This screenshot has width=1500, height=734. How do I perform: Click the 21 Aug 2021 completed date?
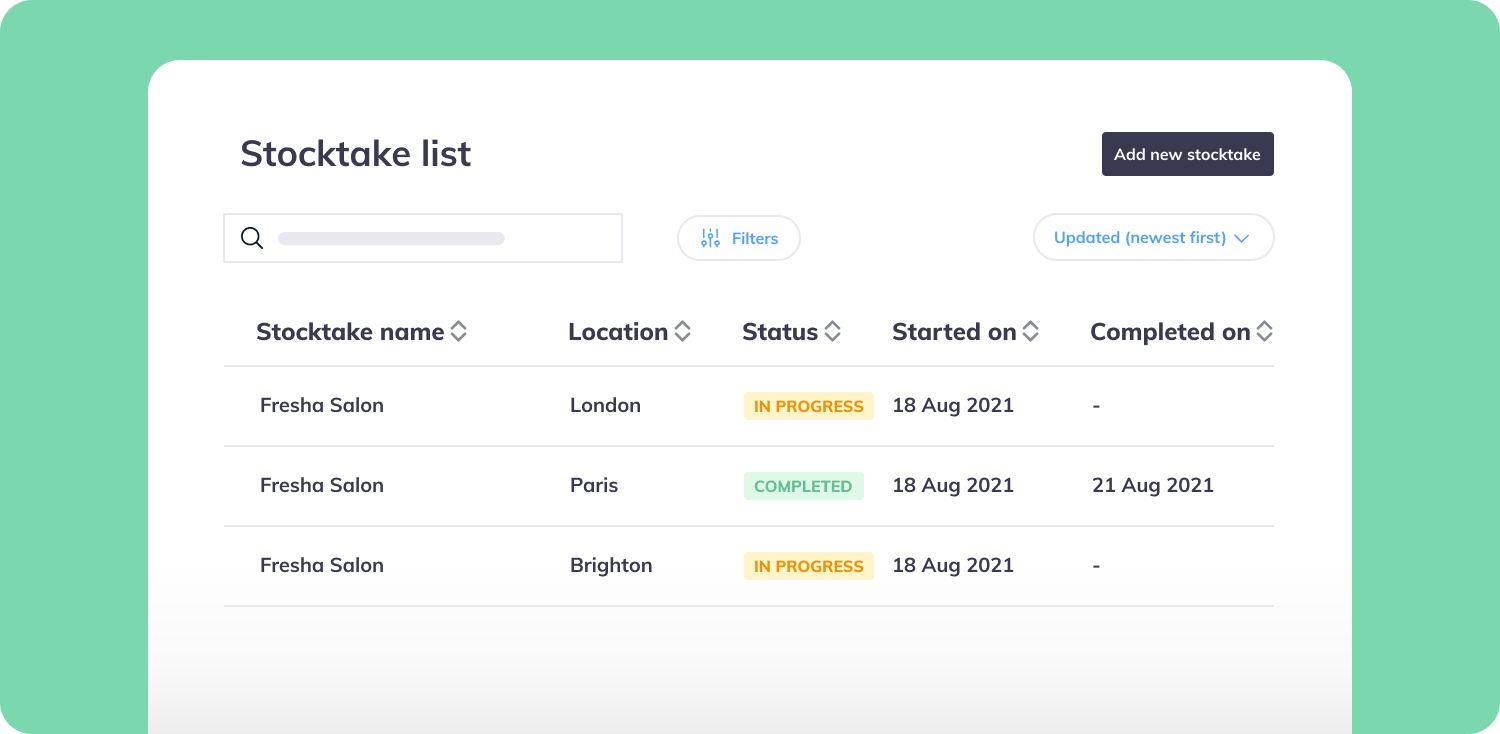pyautogui.click(x=1153, y=485)
